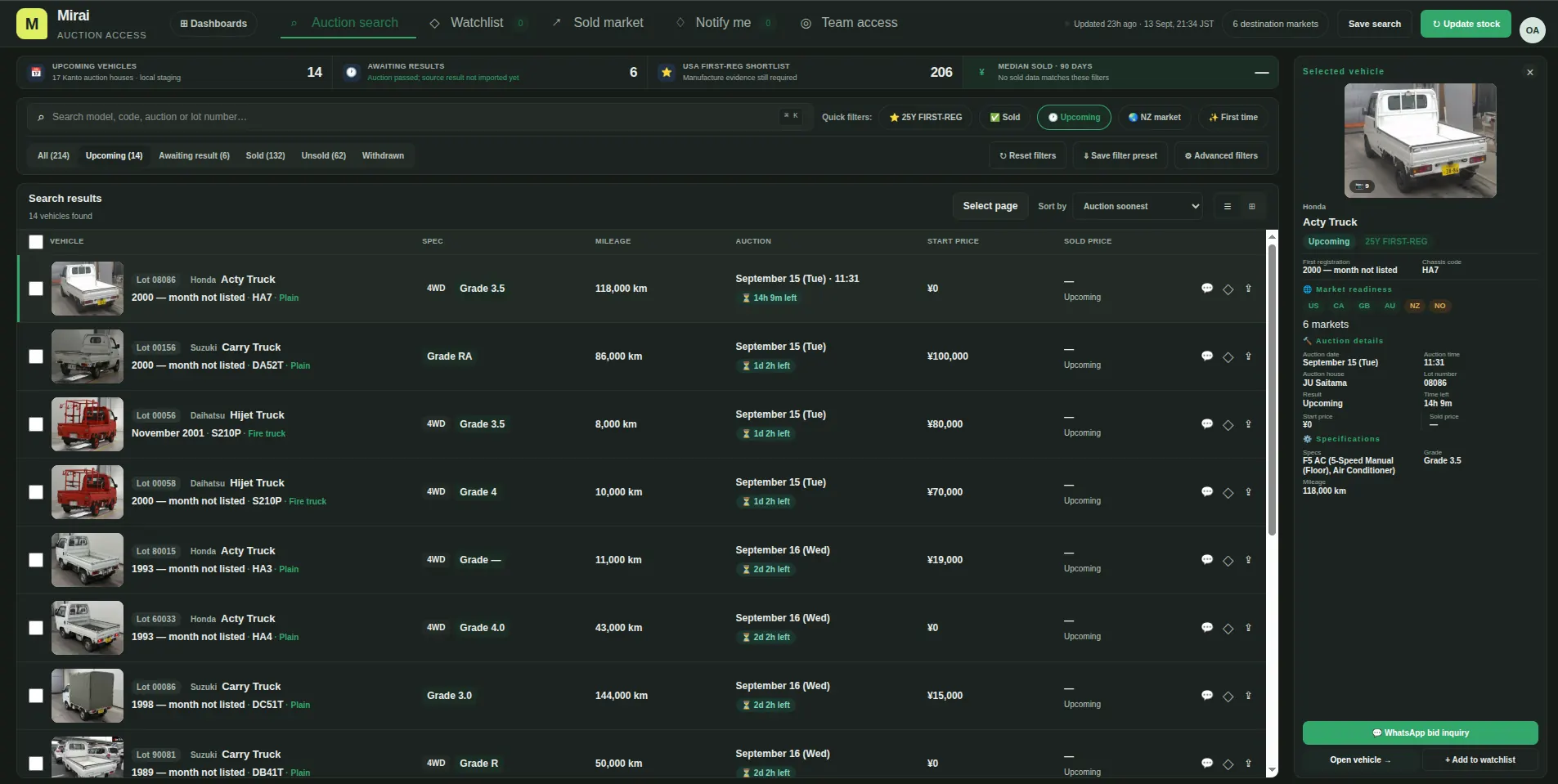Share icon on the Lot 00056 Hijet row
The height and width of the screenshot is (784, 1558).
coord(1248,424)
